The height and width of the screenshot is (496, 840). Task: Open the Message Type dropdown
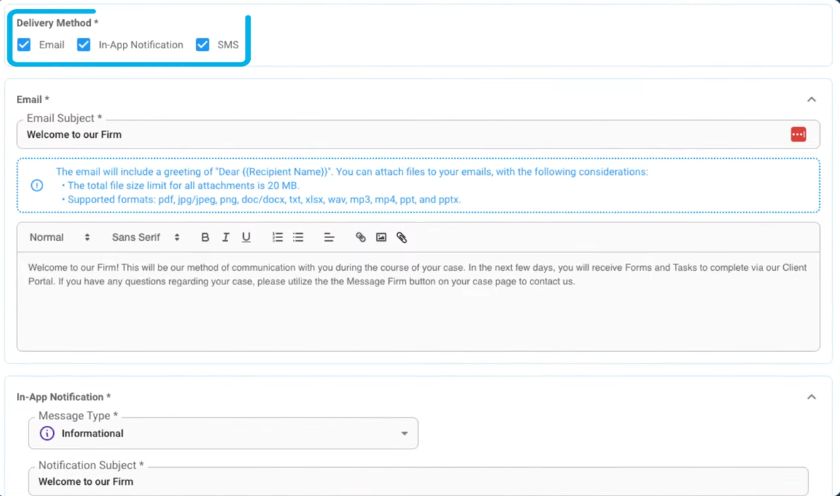tap(223, 433)
